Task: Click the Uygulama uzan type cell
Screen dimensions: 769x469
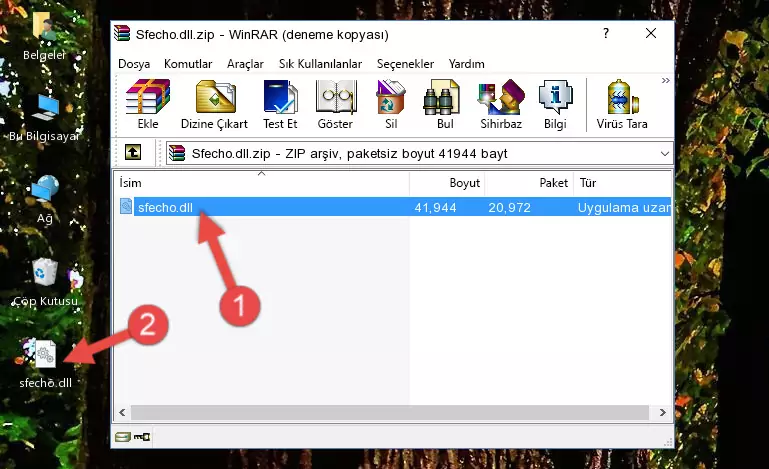Action: [624, 208]
